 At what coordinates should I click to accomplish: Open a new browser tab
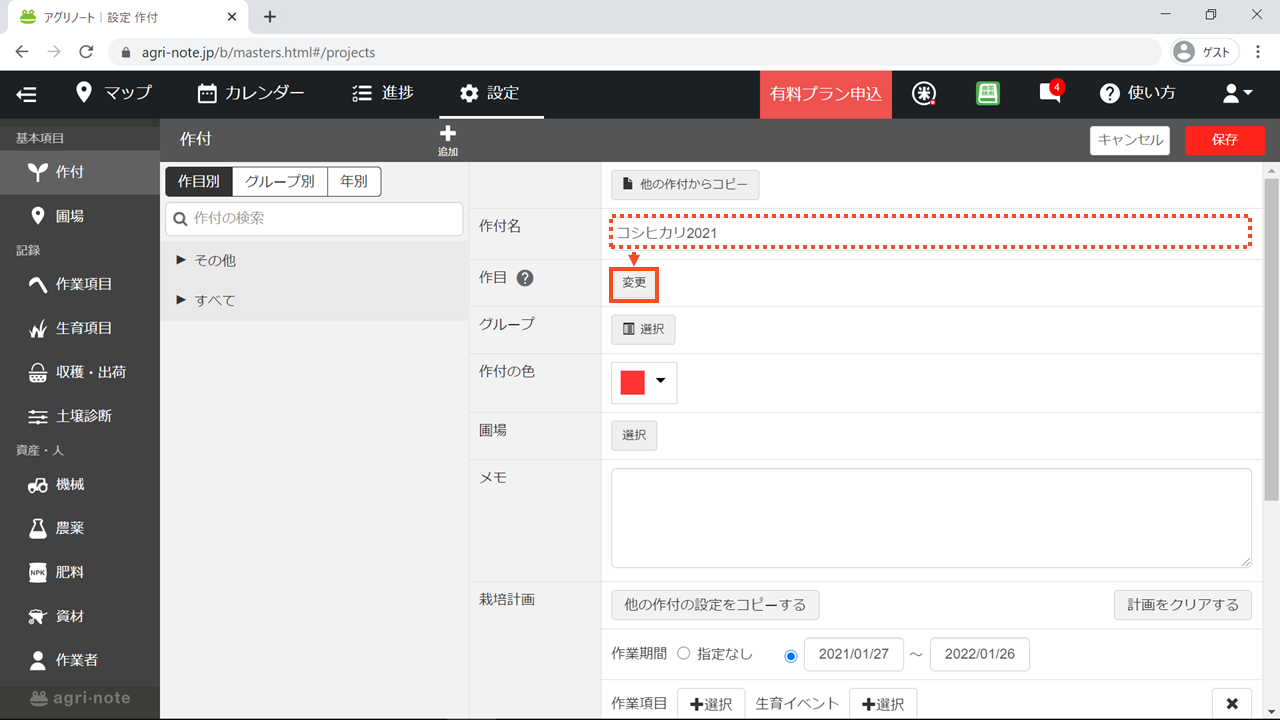click(x=270, y=17)
